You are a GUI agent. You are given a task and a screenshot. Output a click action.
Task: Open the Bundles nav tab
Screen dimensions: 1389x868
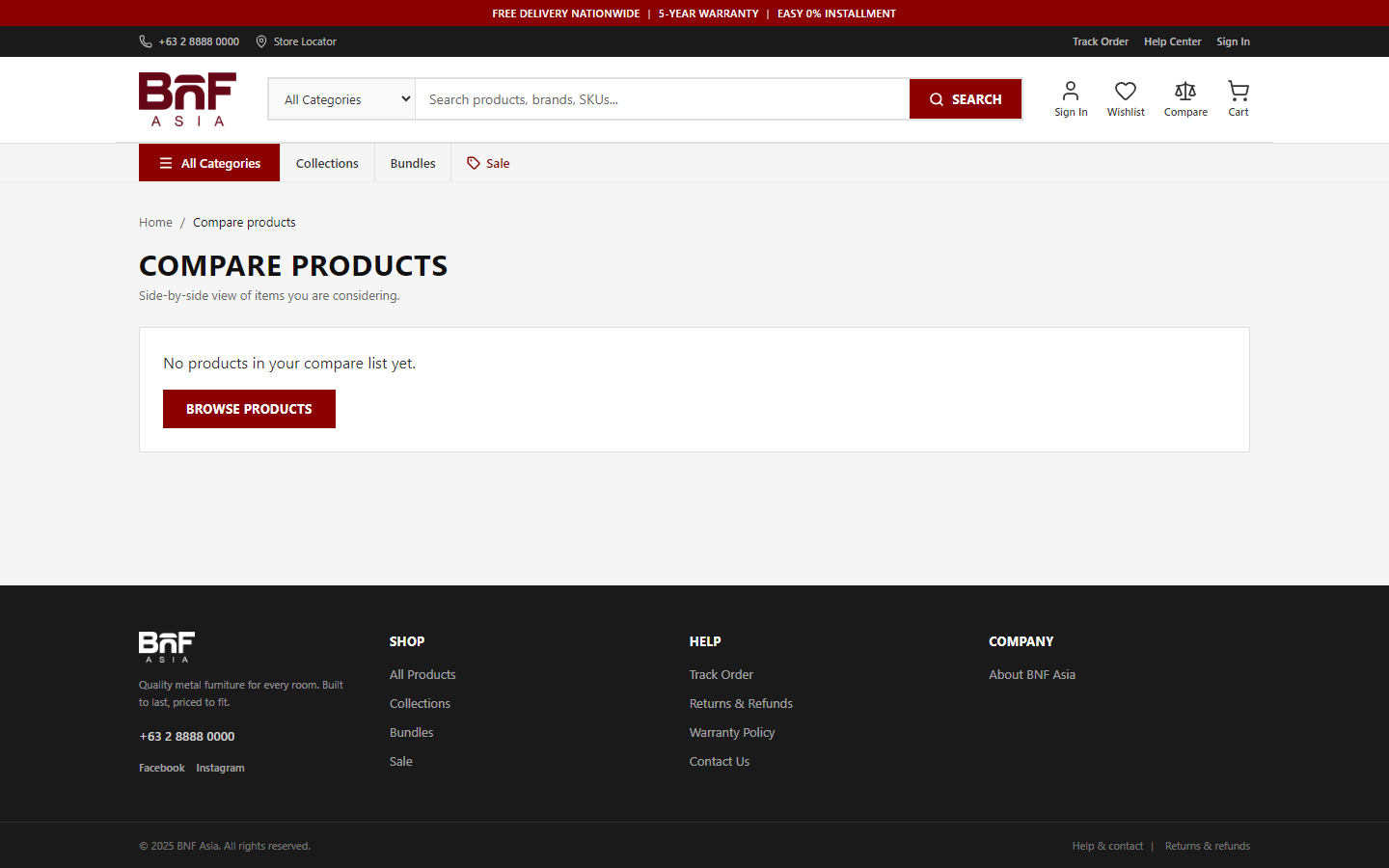413,163
